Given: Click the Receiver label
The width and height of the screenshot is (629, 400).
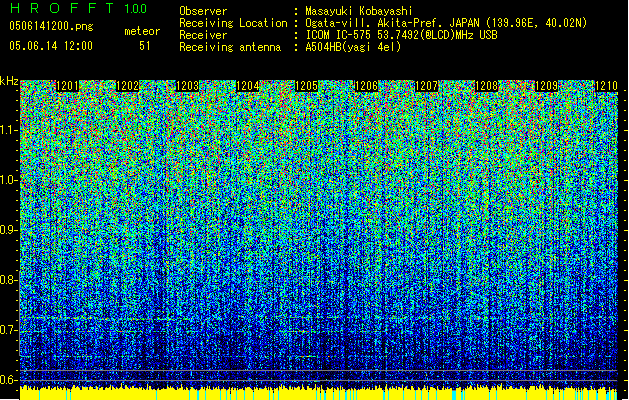Looking at the screenshot, I should tap(203, 35).
